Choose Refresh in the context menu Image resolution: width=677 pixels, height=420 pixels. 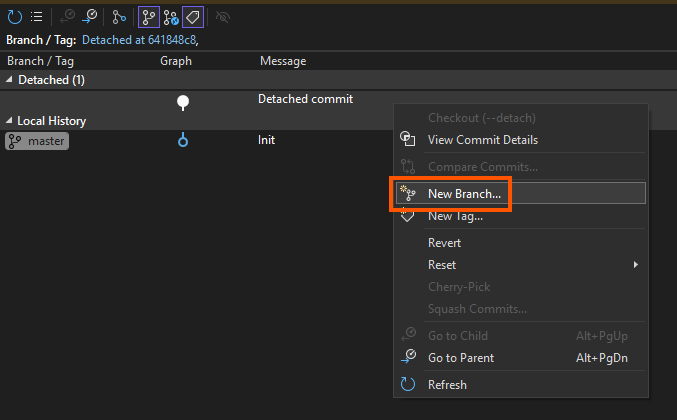click(521, 385)
